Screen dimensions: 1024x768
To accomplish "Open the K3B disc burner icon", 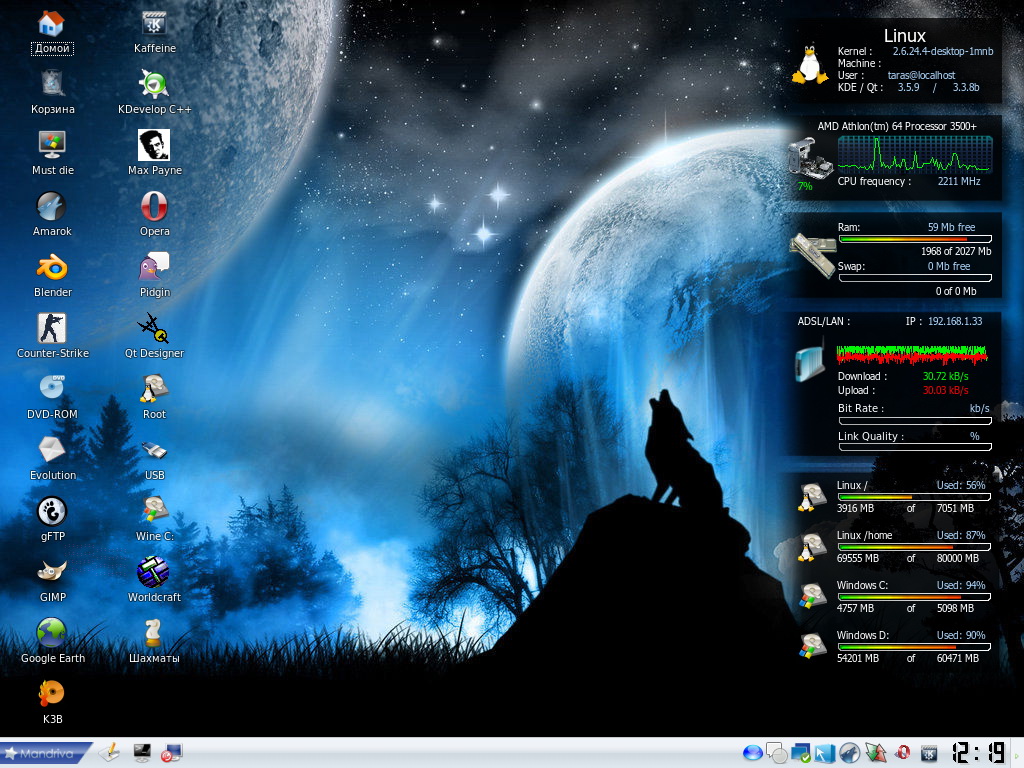I will [53, 694].
